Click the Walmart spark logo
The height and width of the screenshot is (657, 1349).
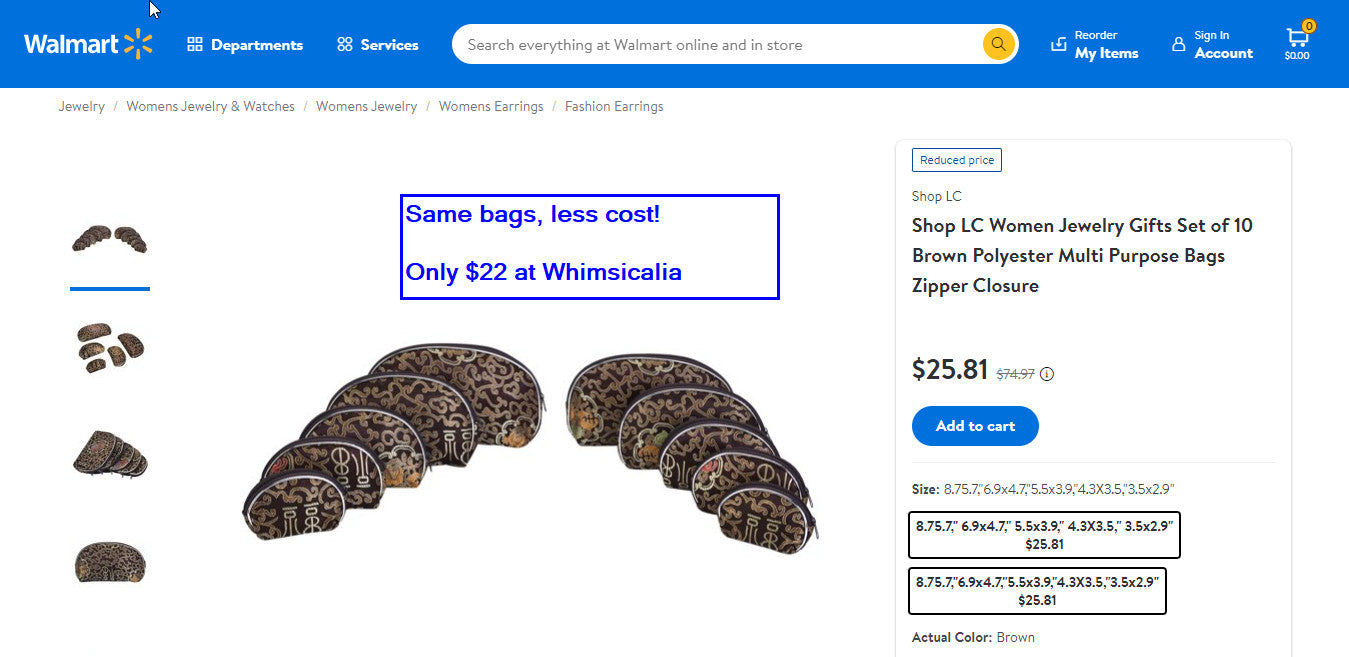click(138, 44)
